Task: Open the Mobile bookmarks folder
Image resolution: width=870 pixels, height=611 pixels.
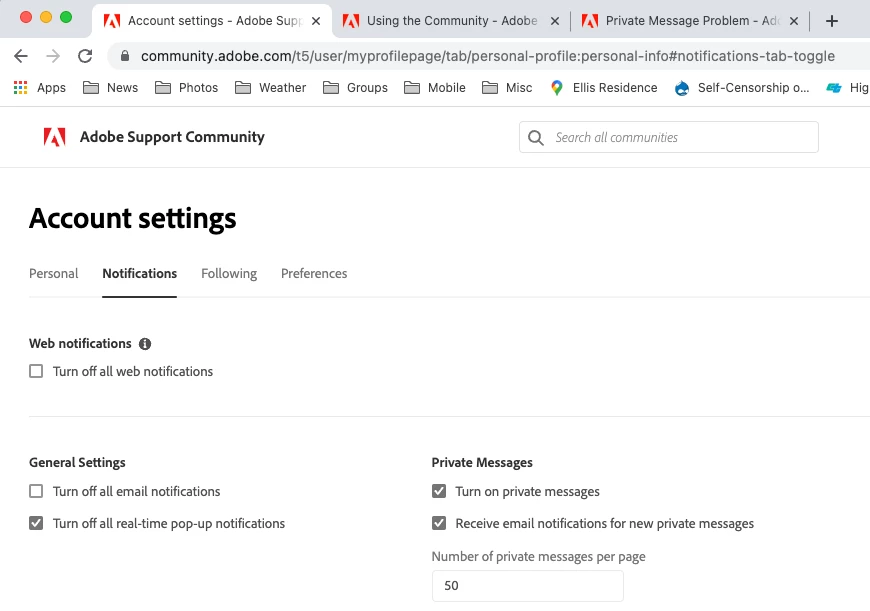Action: click(434, 88)
